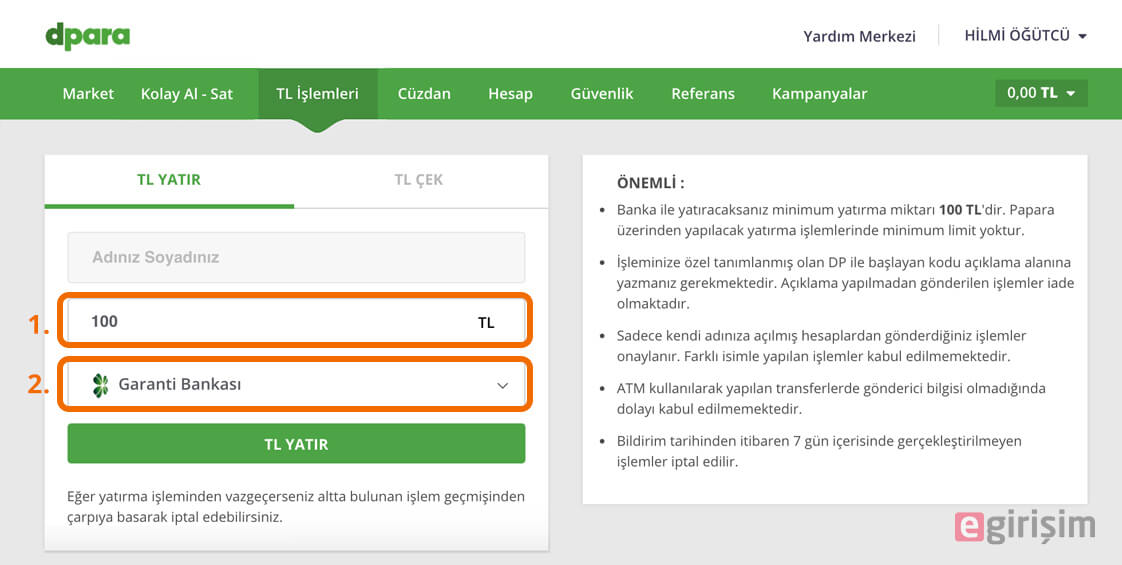
Task: Click the Garanti Bankası clover icon
Action: 101,385
